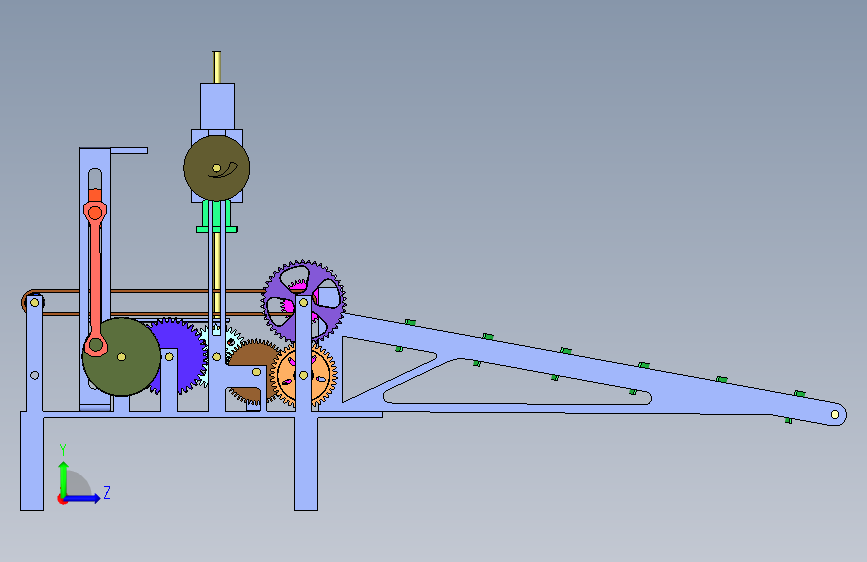The height and width of the screenshot is (562, 867).
Task: Select the frame's middle leg
Action: coord(306,464)
